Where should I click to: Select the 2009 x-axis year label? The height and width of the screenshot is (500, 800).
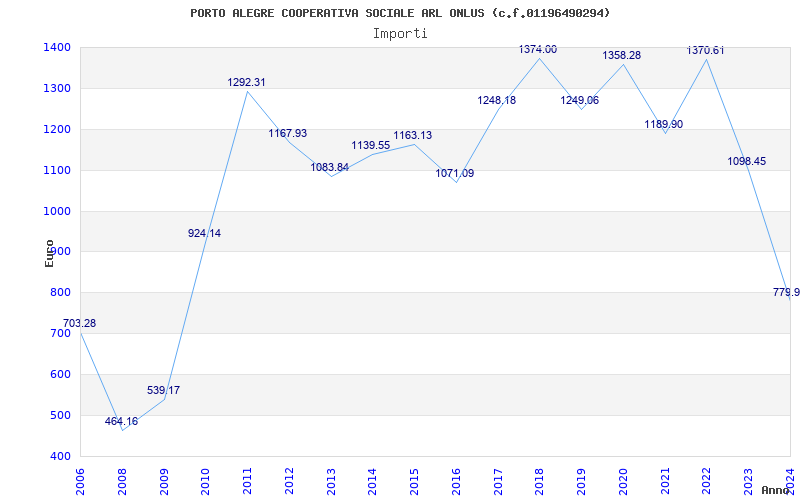[x=164, y=482]
